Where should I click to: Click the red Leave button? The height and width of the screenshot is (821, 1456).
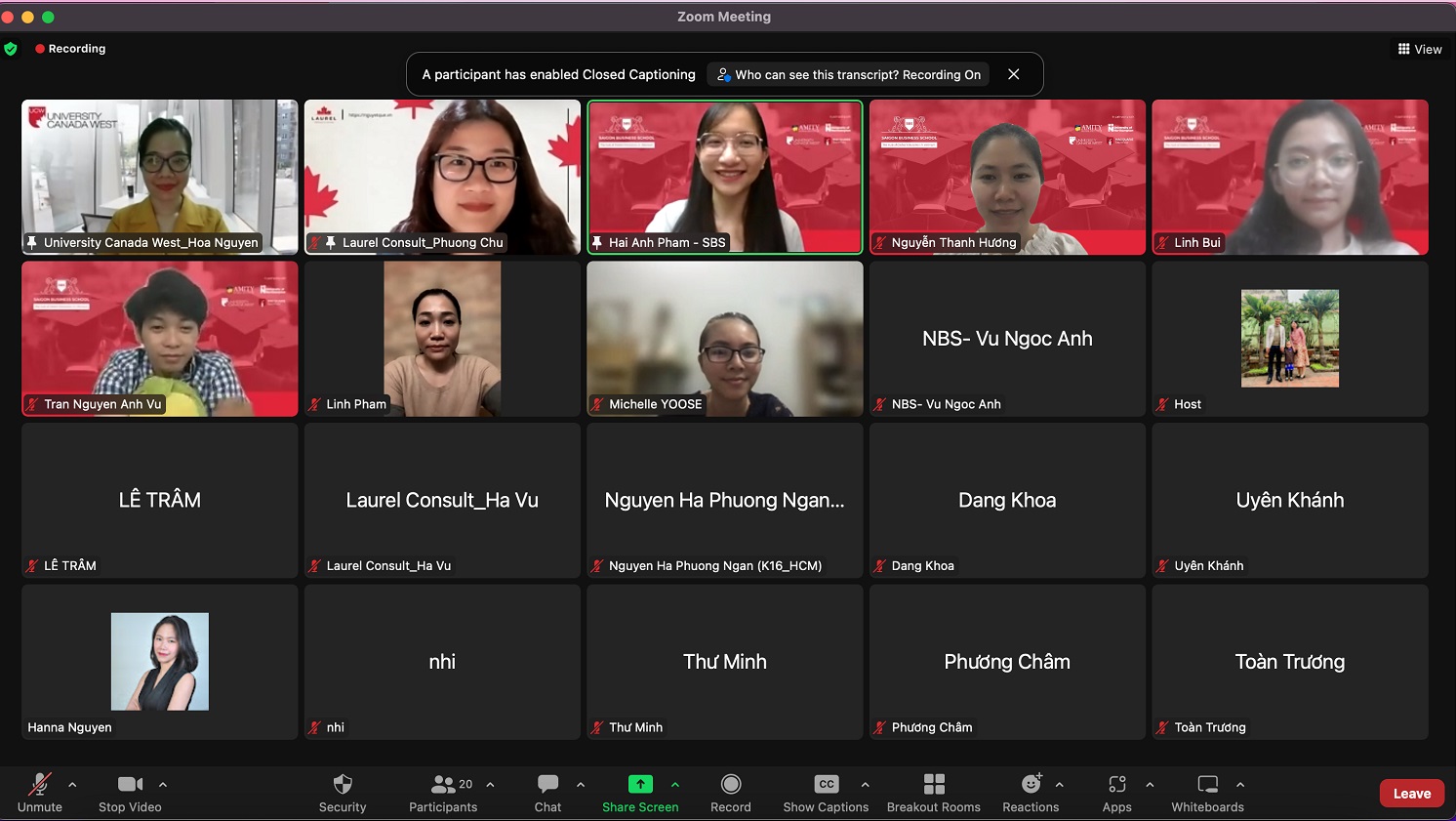[1411, 794]
